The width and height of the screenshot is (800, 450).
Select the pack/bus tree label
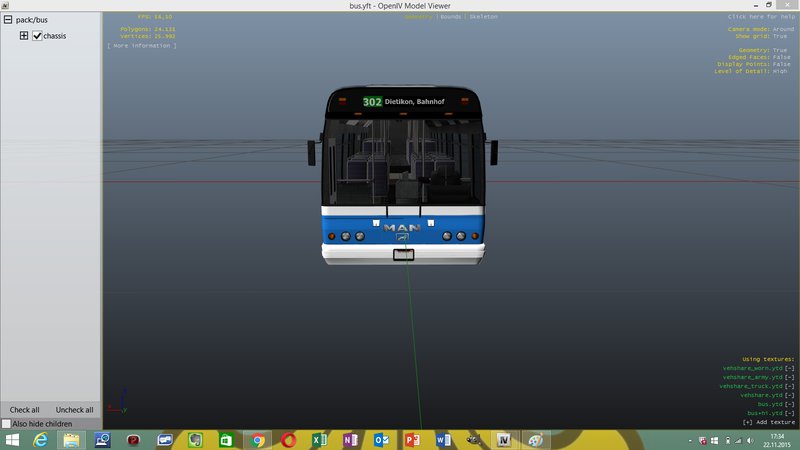(32, 20)
